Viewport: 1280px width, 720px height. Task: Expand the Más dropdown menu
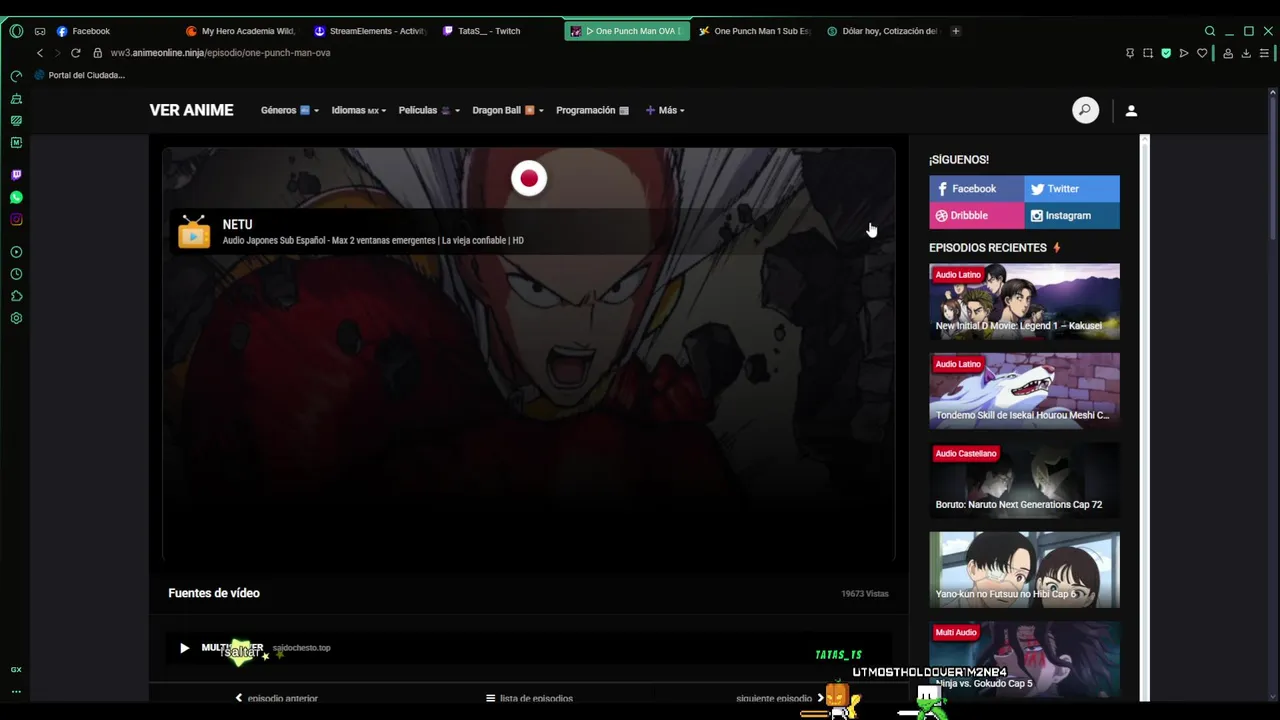pos(665,110)
